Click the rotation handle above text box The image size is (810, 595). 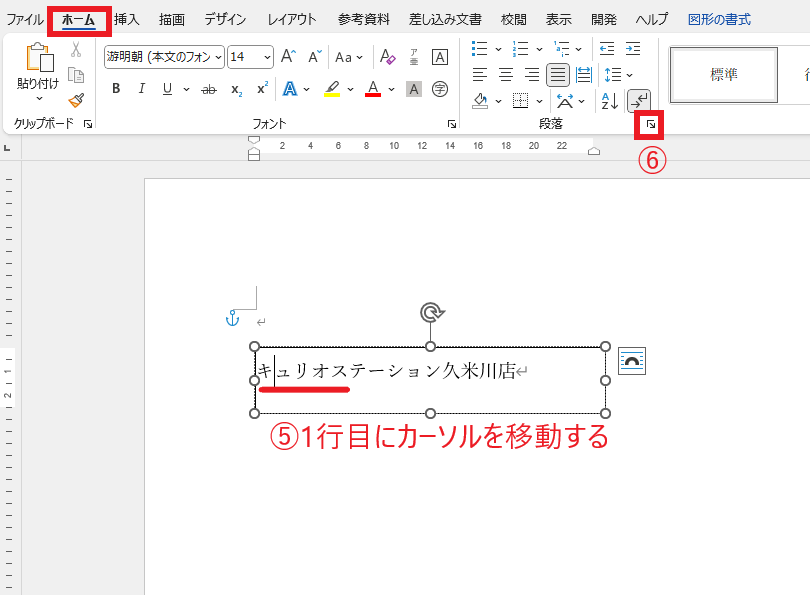point(431,312)
